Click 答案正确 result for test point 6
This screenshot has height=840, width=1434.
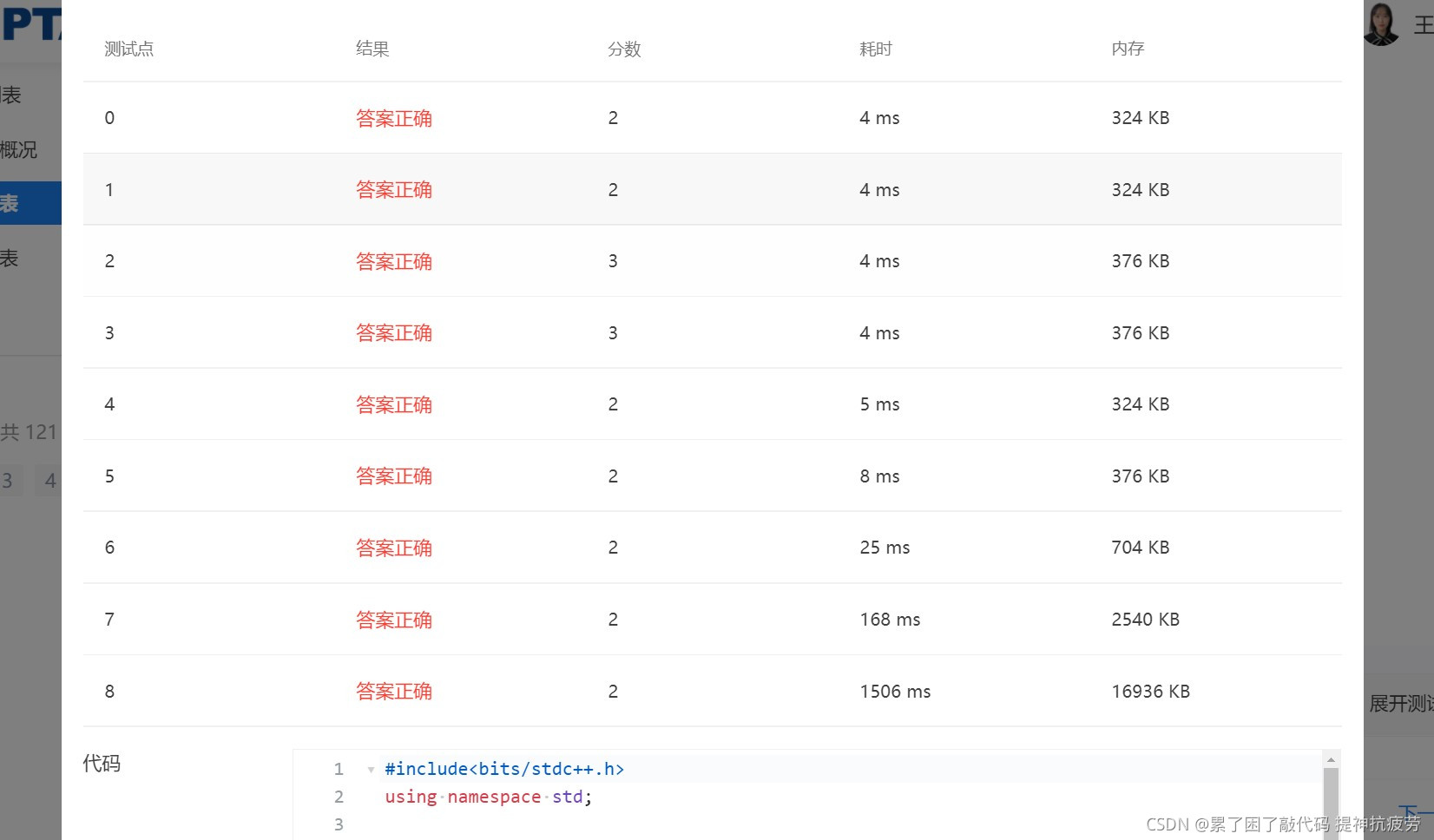tap(394, 548)
